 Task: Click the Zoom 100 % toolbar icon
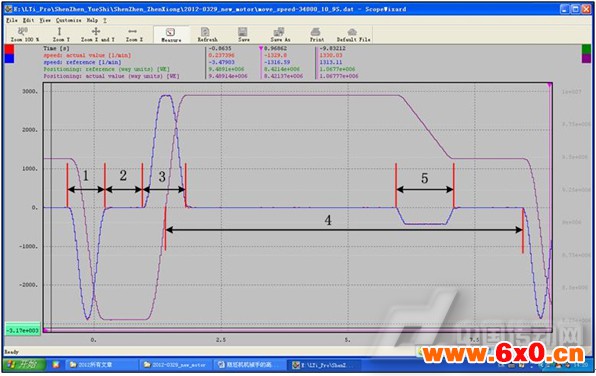[x=24, y=34]
